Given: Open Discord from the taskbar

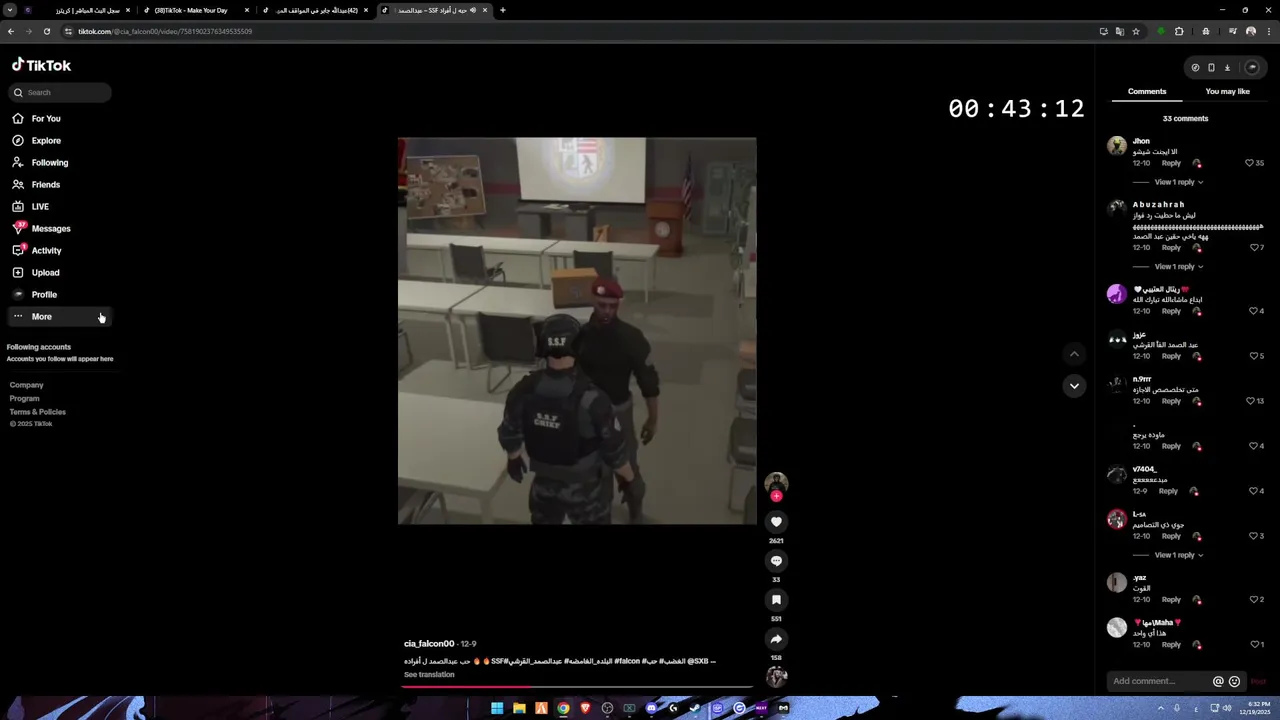Looking at the screenshot, I should point(651,708).
